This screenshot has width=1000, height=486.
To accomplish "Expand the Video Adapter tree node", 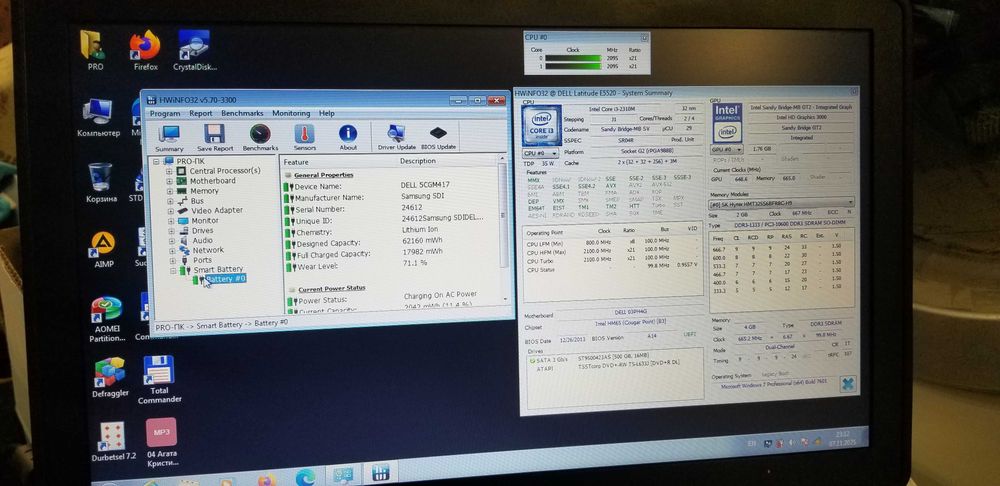I will 170,210.
